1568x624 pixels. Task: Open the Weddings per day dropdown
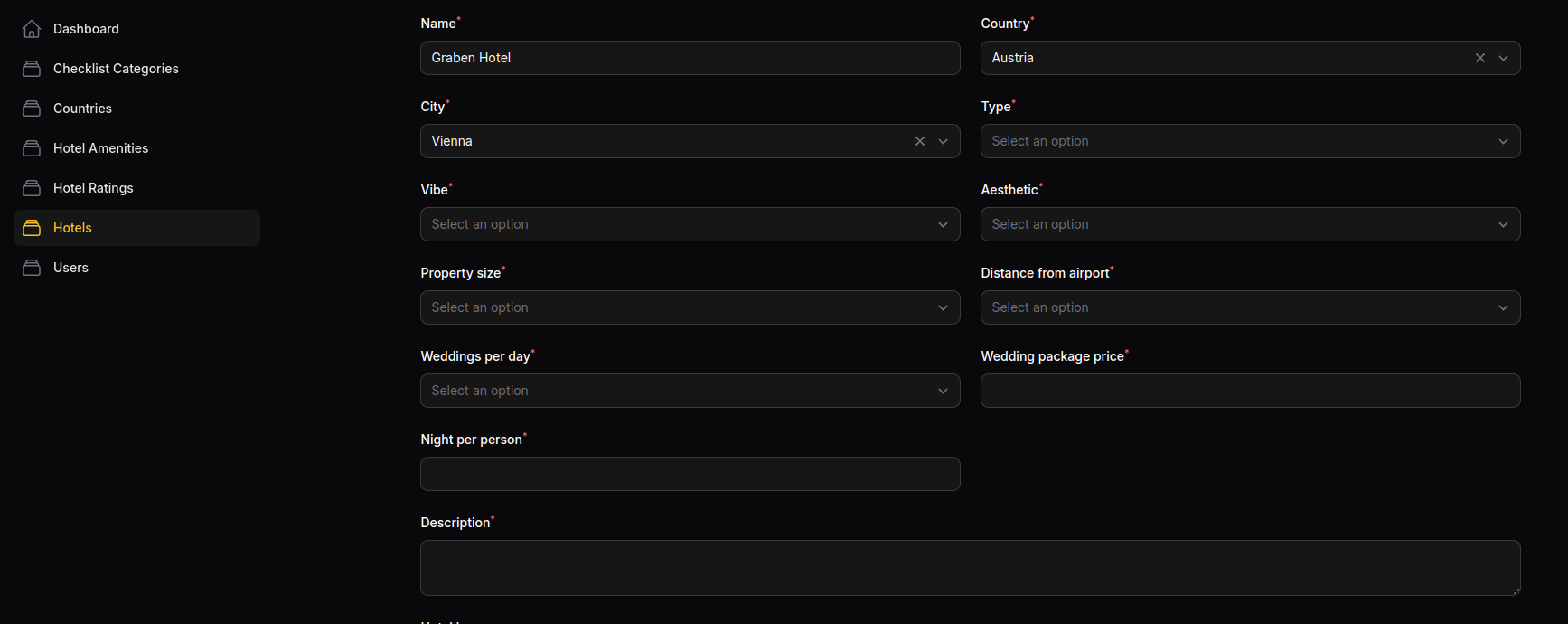[690, 391]
